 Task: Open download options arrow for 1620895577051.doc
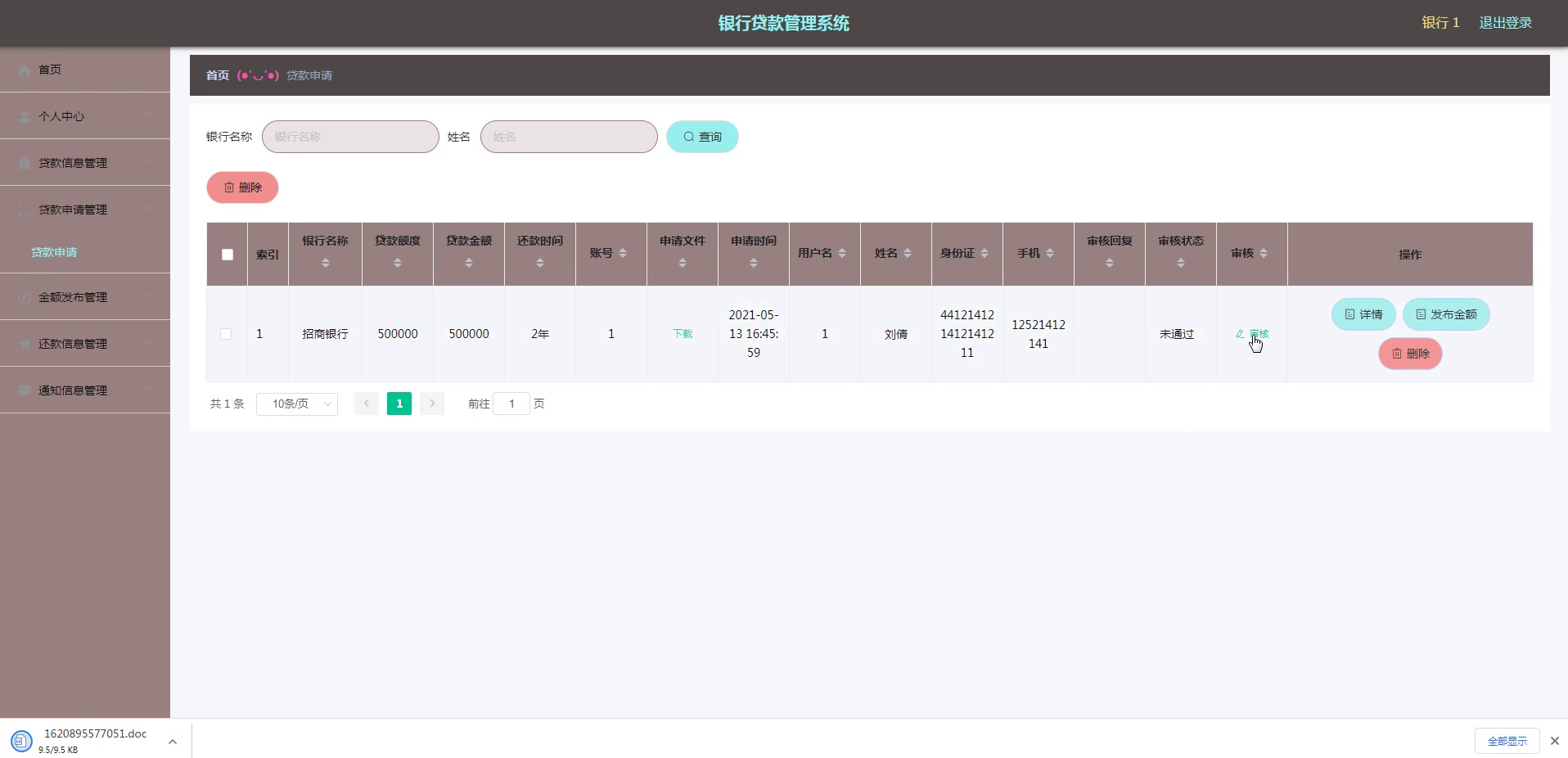172,742
